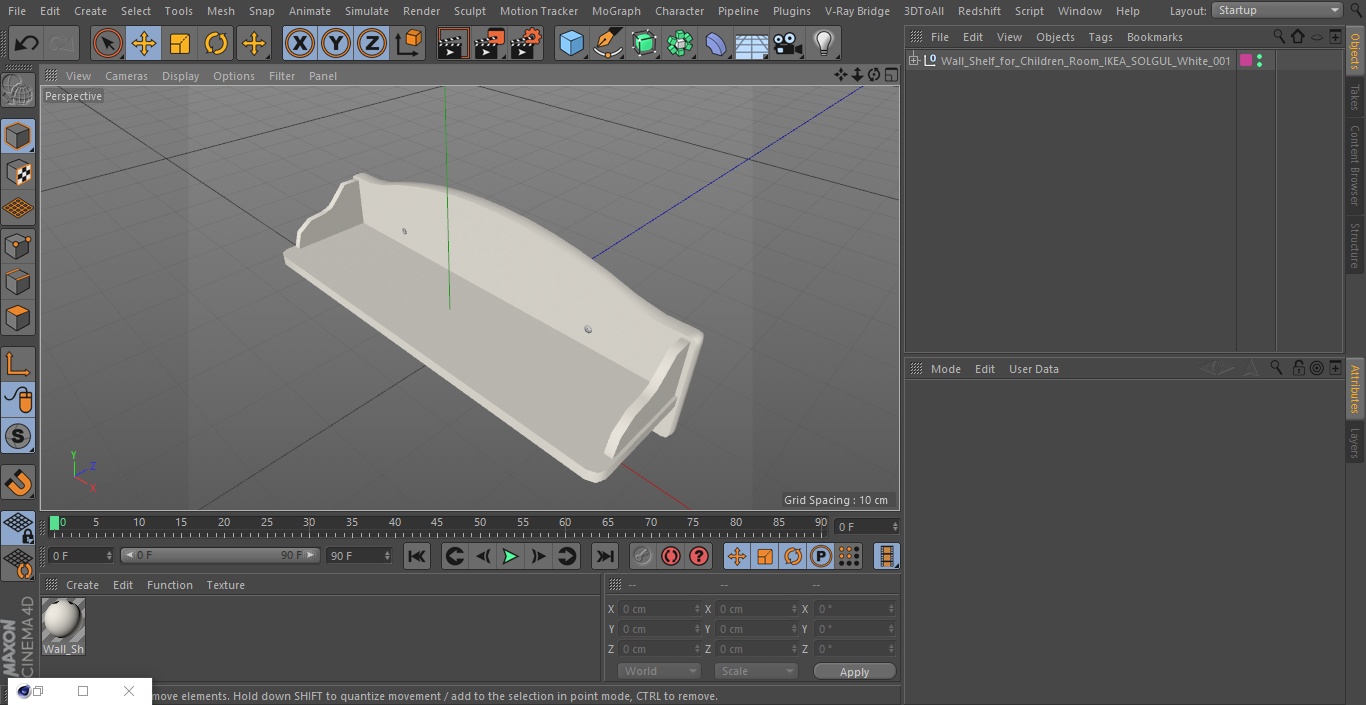The image size is (1366, 705).
Task: Add a Deformer object icon
Action: (x=716, y=44)
